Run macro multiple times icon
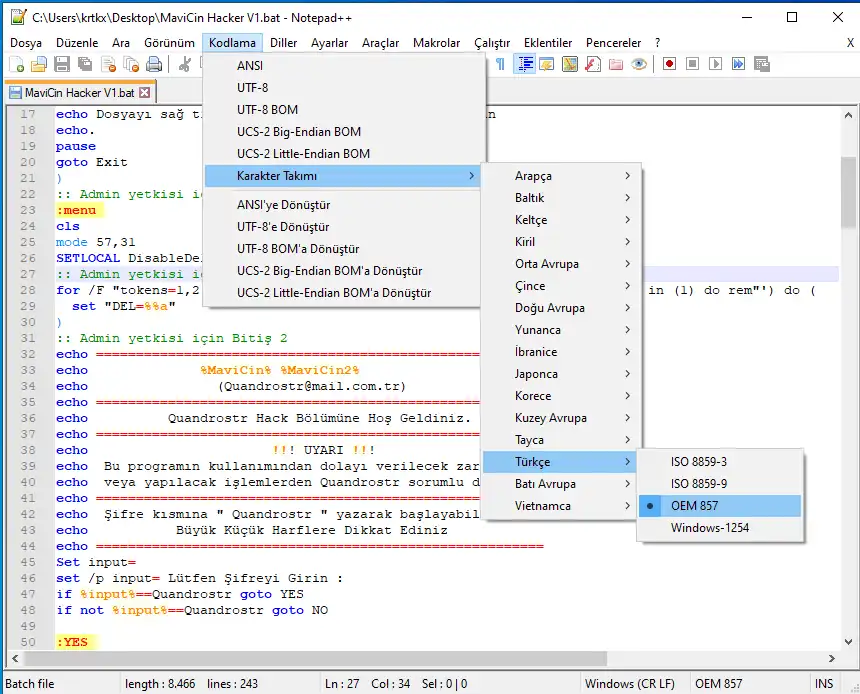This screenshot has width=860, height=694. pos(738,64)
